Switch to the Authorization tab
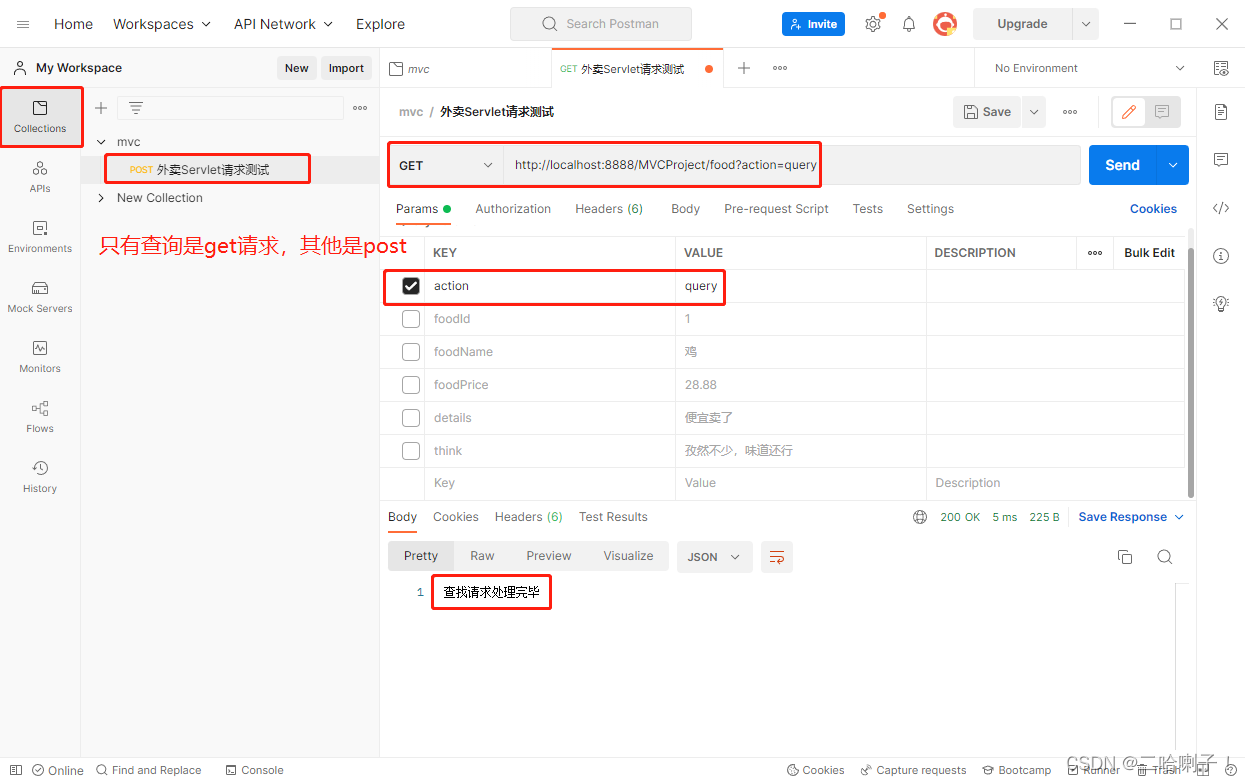The width and height of the screenshot is (1245, 782). 513,209
